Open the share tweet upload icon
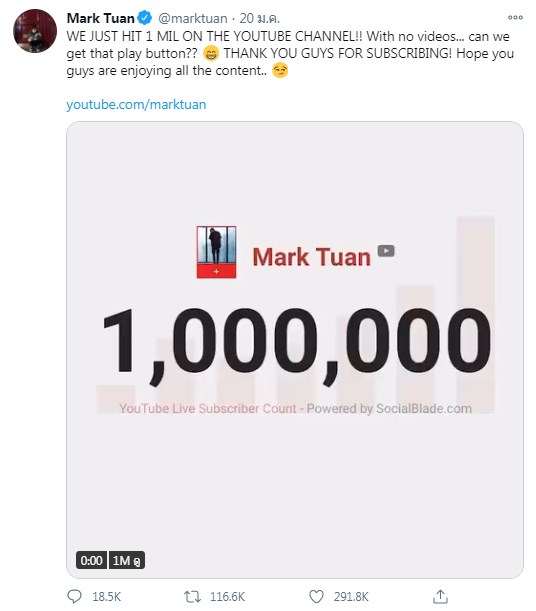The height and width of the screenshot is (611, 536). 440,596
